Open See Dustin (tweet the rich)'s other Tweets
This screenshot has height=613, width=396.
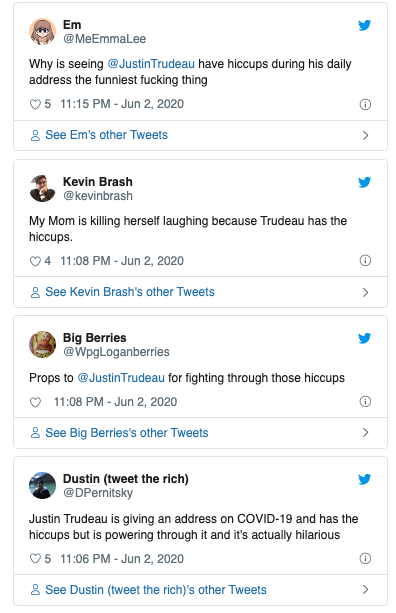[200, 590]
